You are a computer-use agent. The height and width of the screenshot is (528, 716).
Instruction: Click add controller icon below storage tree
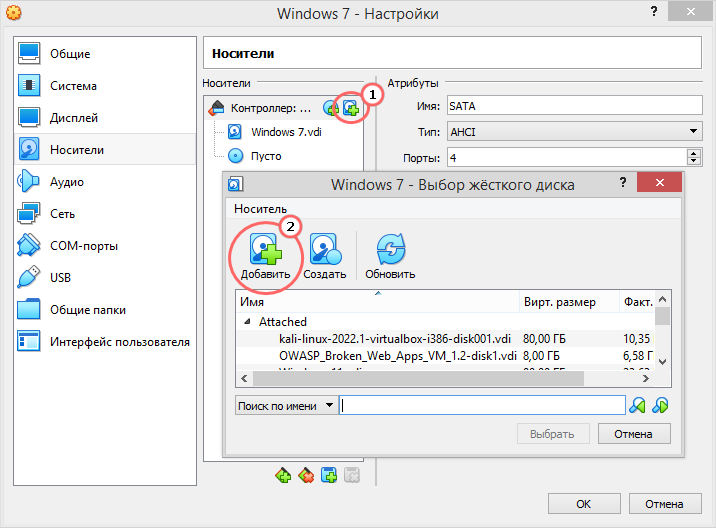coord(283,475)
